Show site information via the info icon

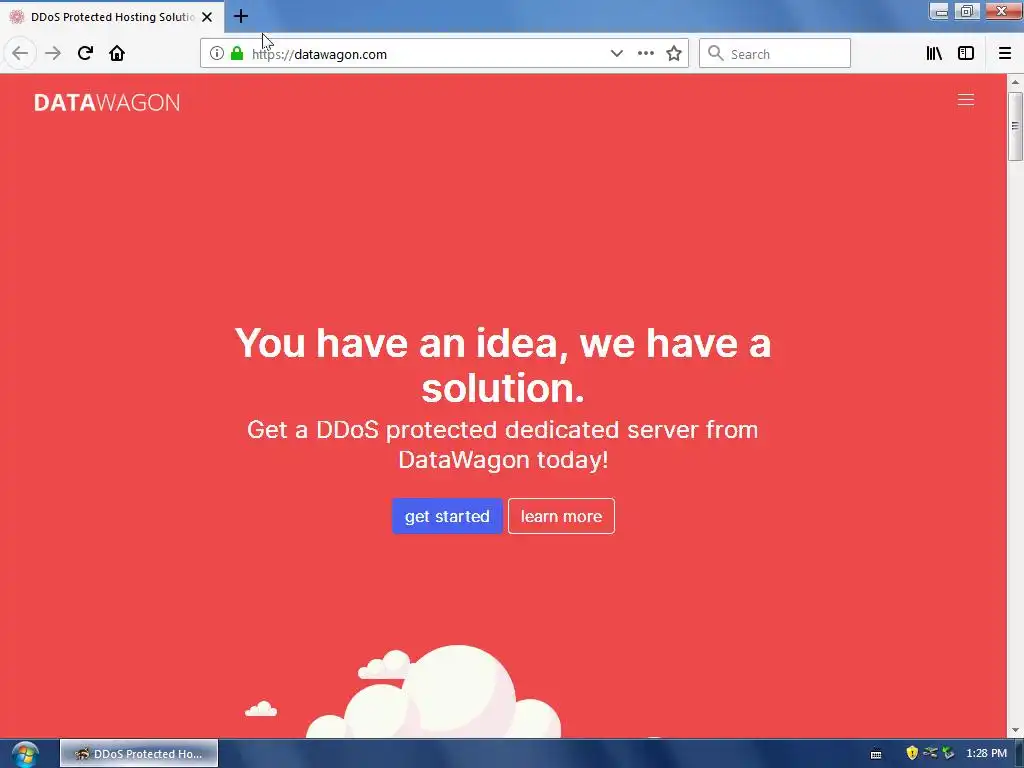coord(217,54)
